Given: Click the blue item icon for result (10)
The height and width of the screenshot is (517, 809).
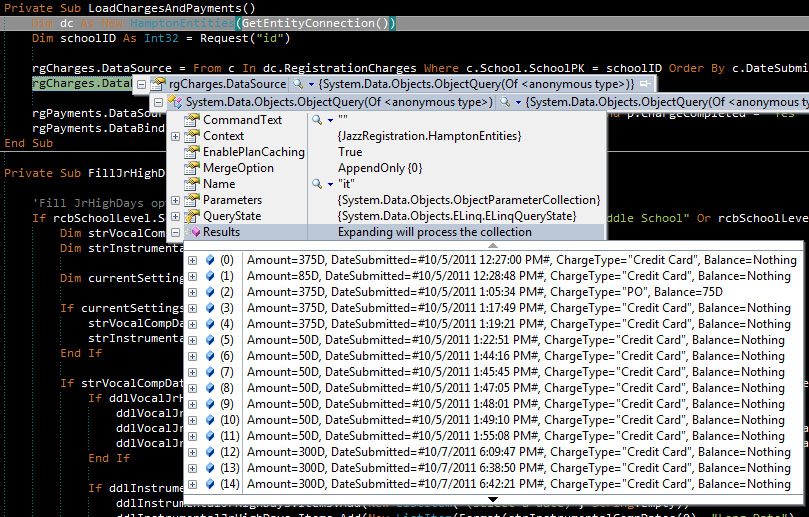Looking at the screenshot, I should 209,420.
